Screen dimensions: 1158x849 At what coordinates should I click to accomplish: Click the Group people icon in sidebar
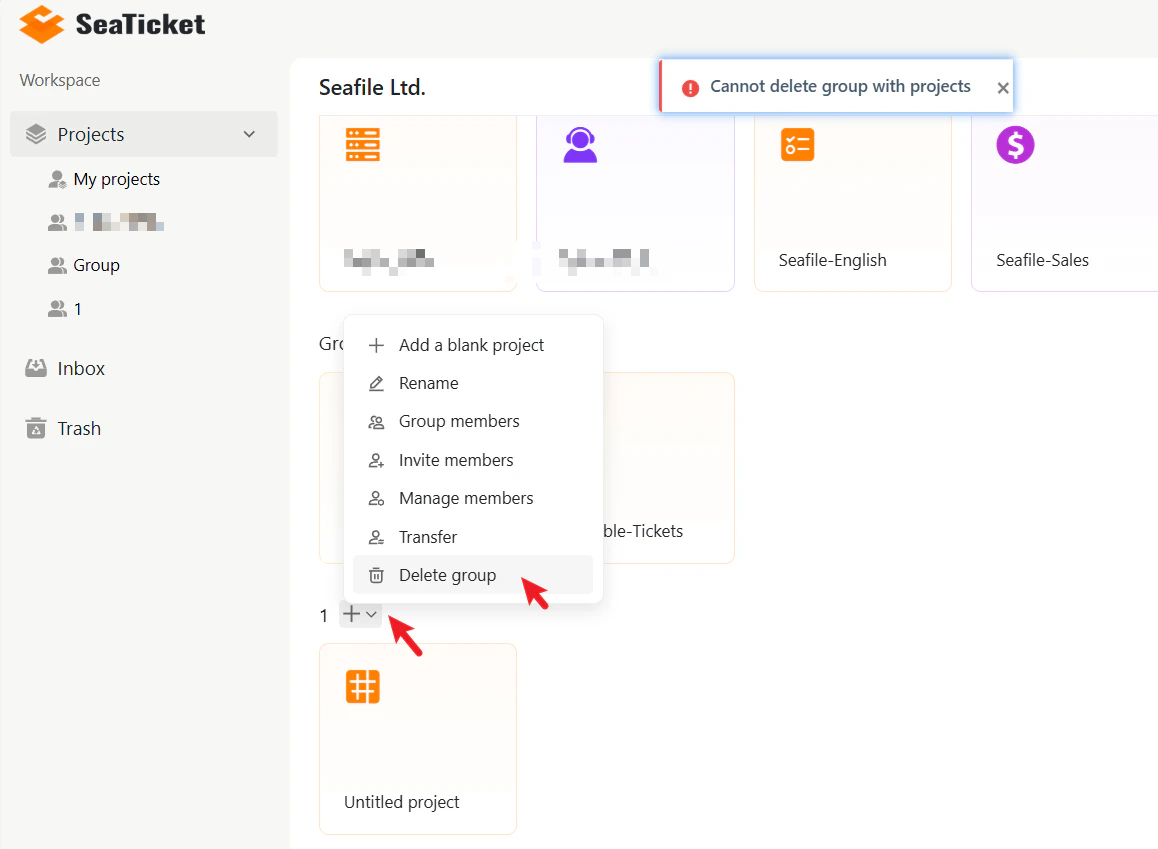[x=57, y=266]
